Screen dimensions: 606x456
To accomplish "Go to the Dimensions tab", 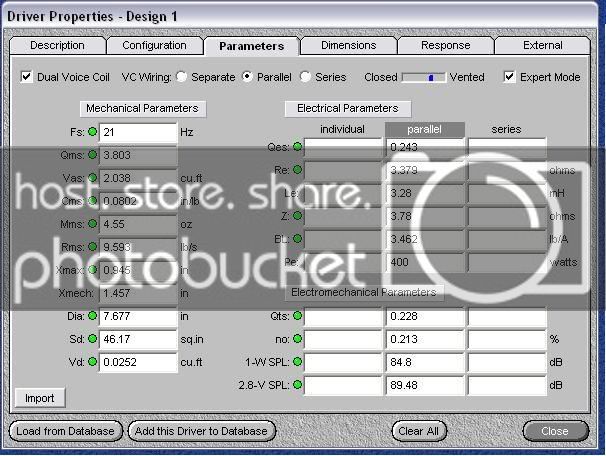I will [349, 46].
